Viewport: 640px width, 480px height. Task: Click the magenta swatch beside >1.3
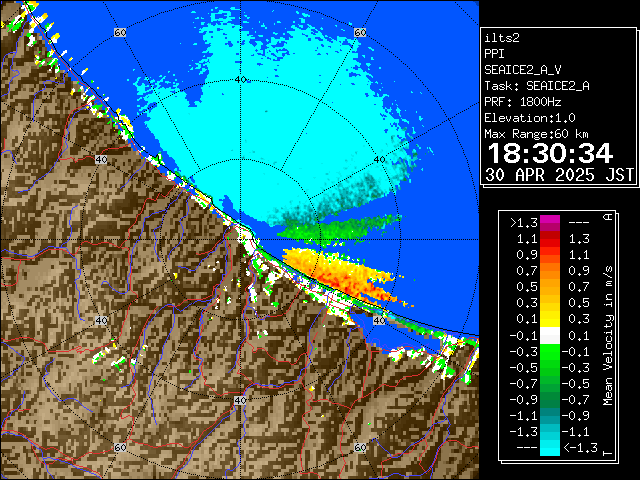click(x=550, y=223)
